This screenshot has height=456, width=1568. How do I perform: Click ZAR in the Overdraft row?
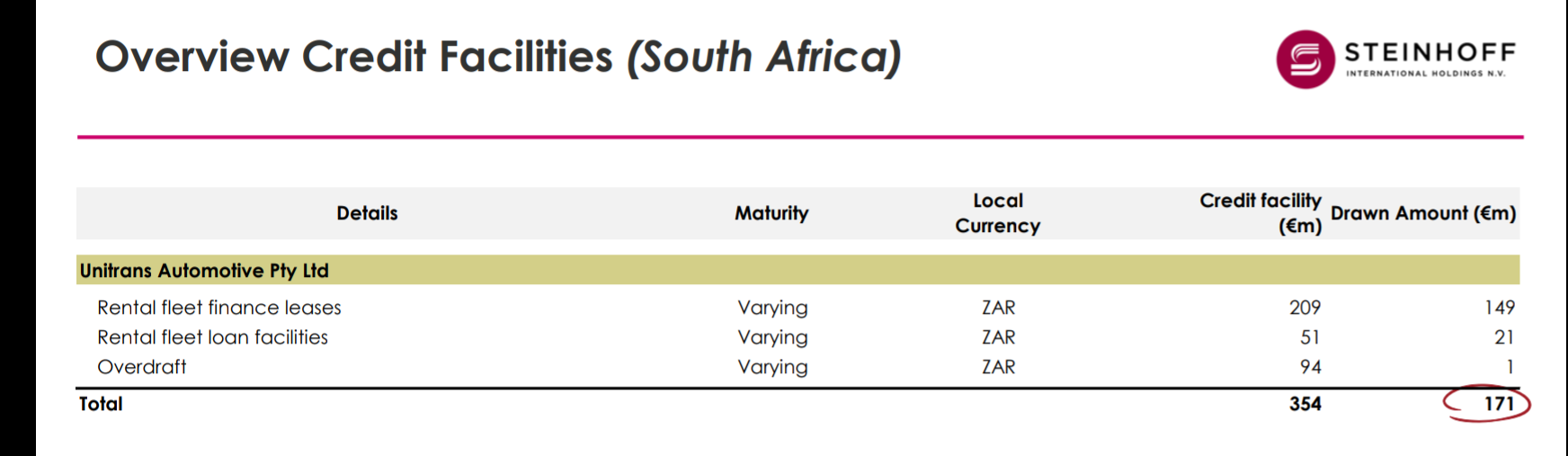998,367
